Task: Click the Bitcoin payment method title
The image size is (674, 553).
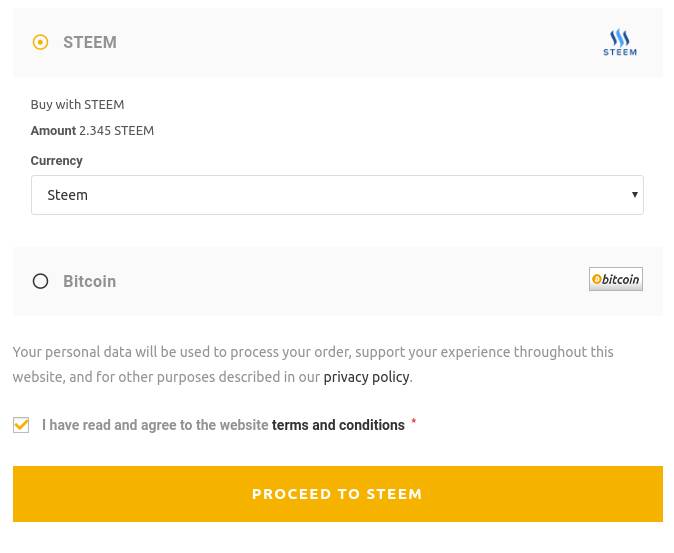Action: [x=89, y=281]
